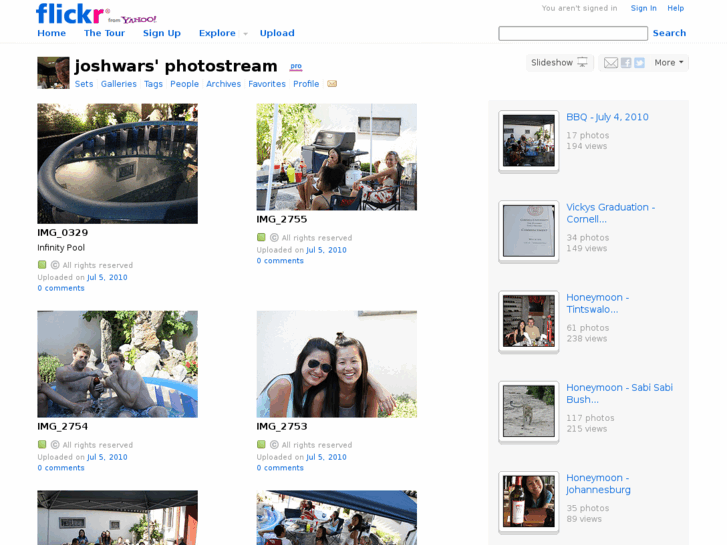Click copyright icon under IMG_2753
Viewport: 727px width, 545px height.
pos(274,444)
